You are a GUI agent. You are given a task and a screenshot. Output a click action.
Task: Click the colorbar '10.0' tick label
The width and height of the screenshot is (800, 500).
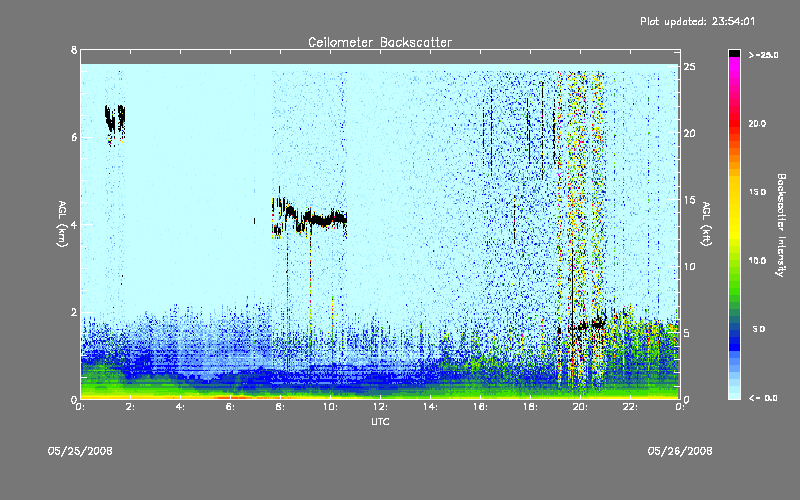(x=757, y=261)
